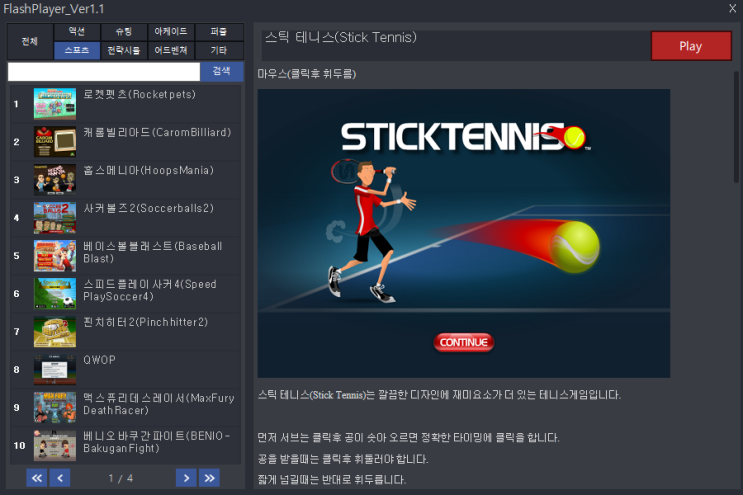
Task: Select 스피드플레이사커4 title text
Action: point(150,290)
